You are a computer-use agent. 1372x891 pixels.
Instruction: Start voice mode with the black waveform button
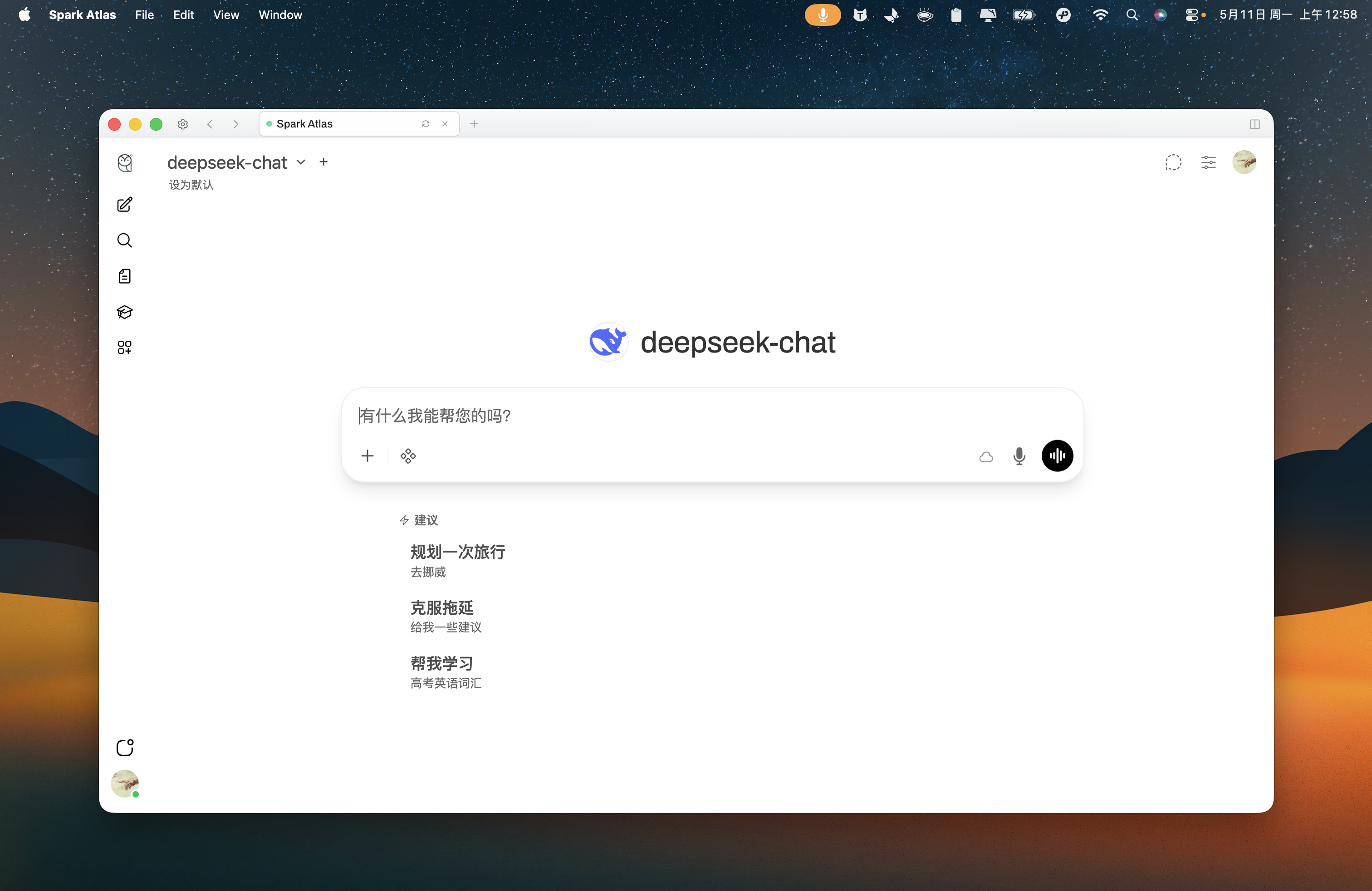click(1057, 456)
